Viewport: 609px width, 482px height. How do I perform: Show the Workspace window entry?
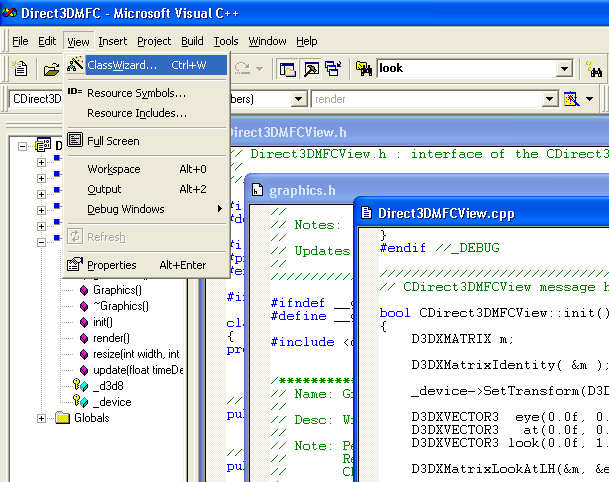click(x=146, y=169)
